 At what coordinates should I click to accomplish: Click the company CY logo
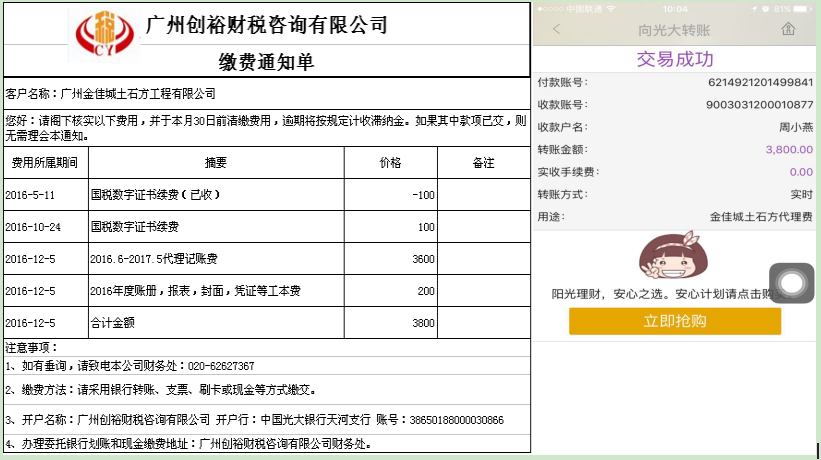104,33
